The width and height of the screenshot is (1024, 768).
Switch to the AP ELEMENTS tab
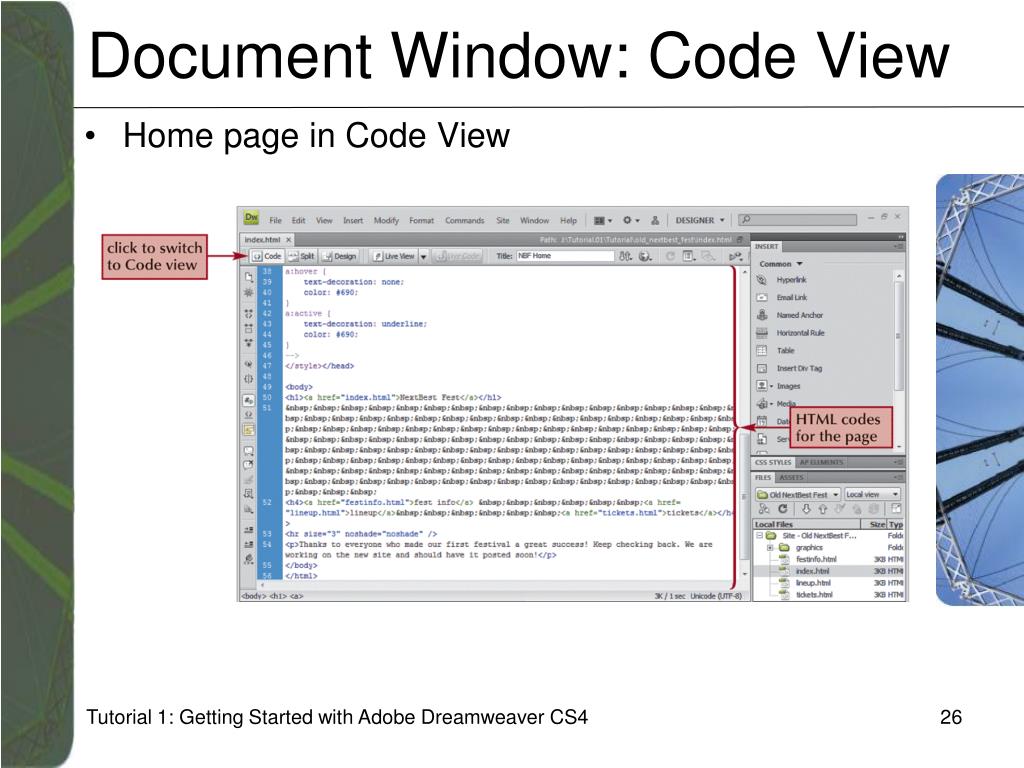pyautogui.click(x=821, y=462)
